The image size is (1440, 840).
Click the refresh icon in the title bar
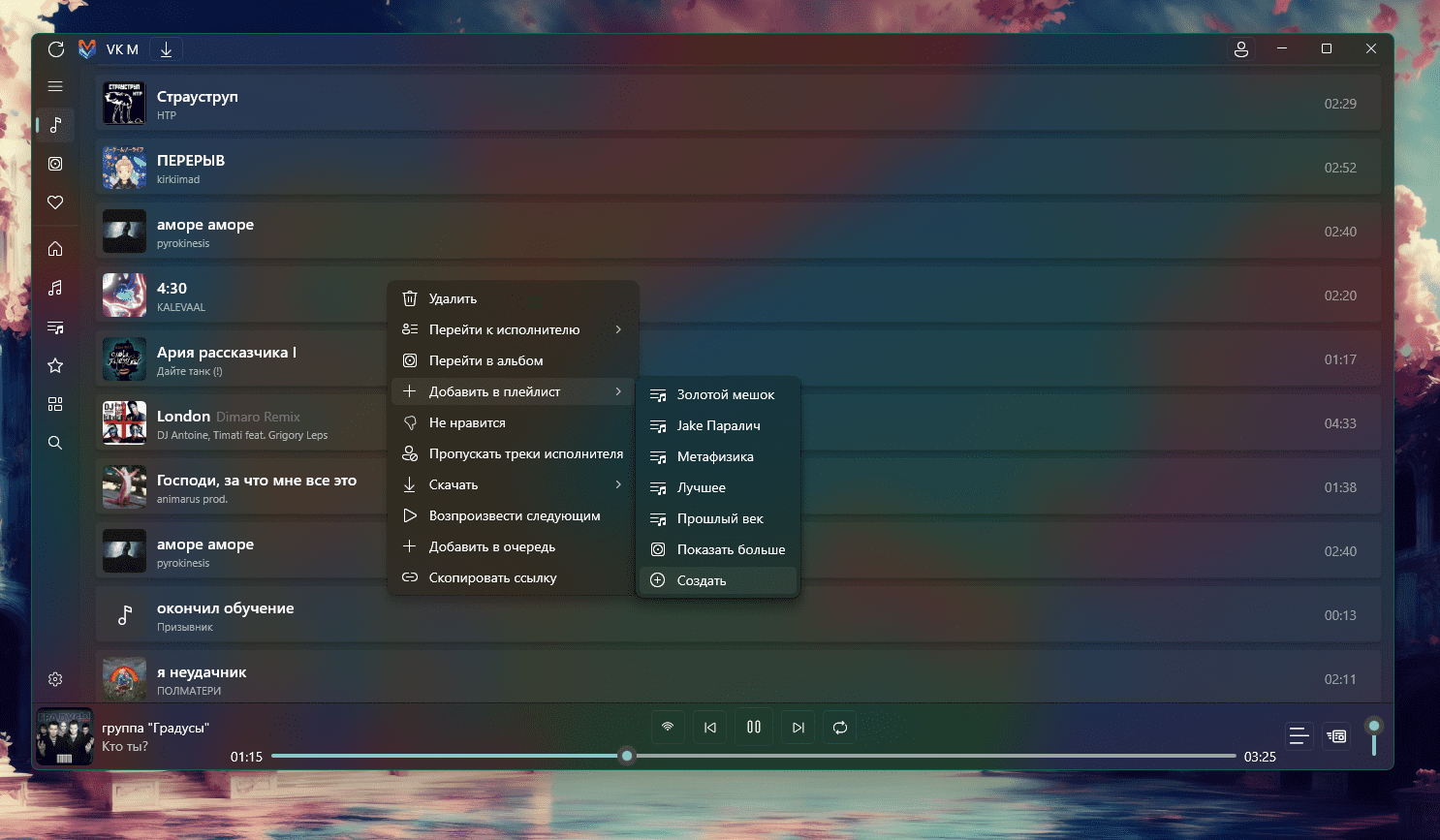(56, 49)
